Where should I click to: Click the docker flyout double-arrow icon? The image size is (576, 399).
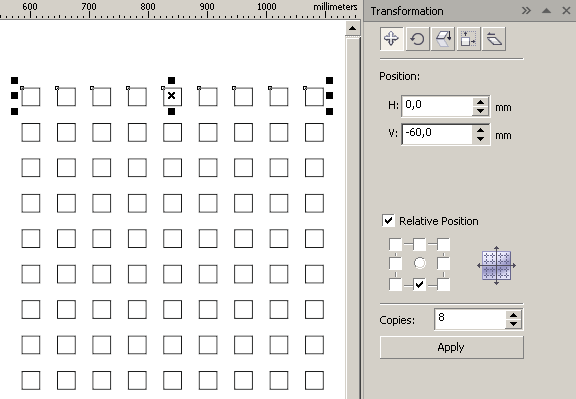[526, 11]
